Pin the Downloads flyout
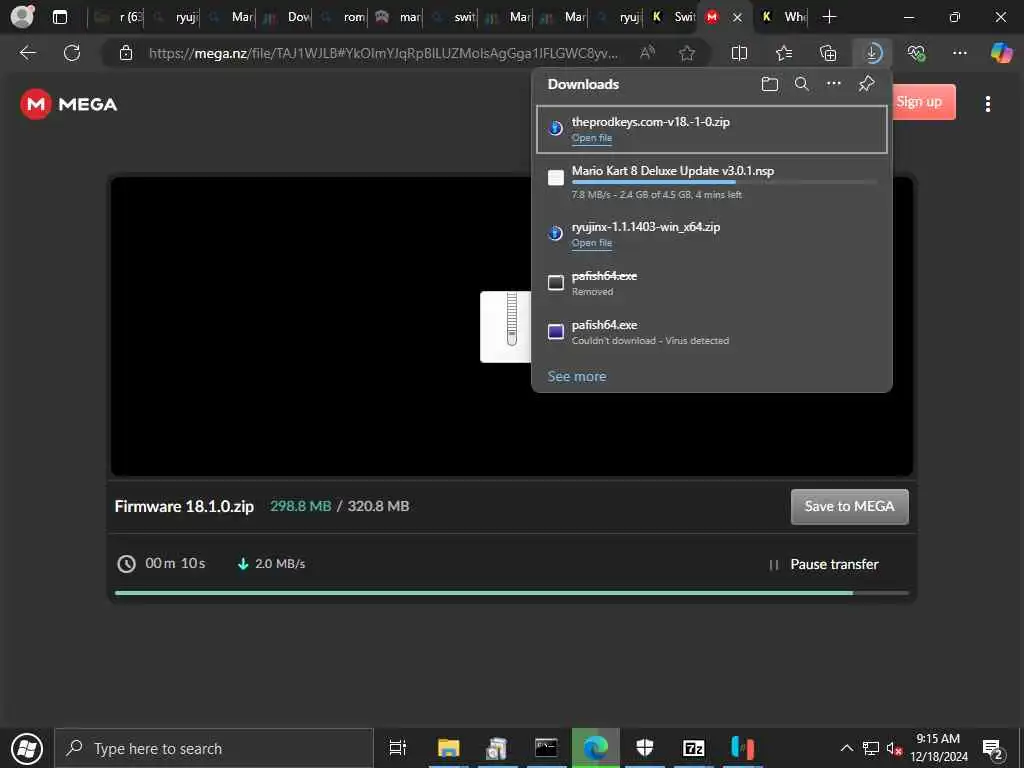1024x768 pixels. point(867,84)
